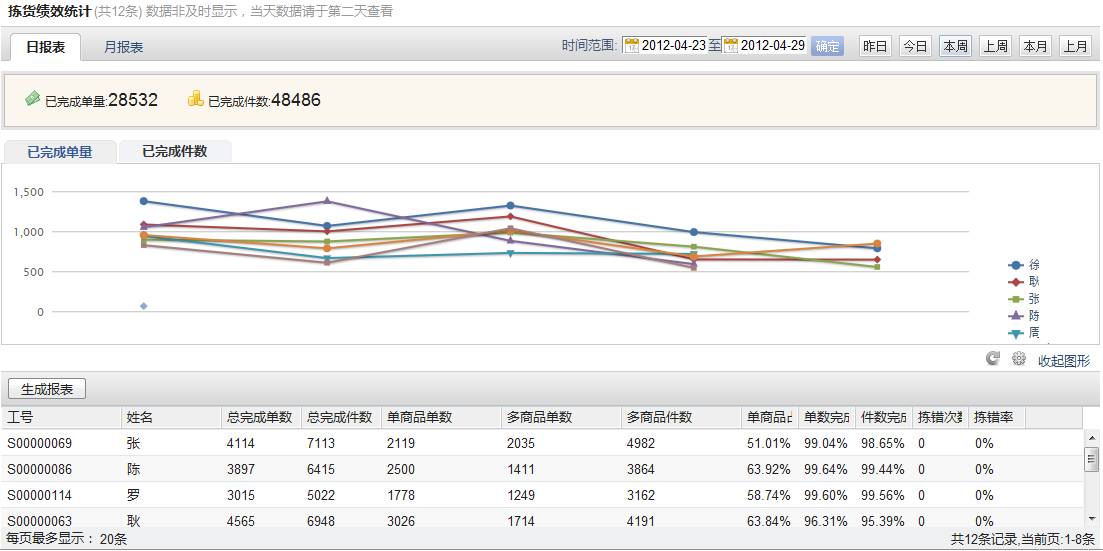Switch to the 月报表 tab
This screenshot has width=1103, height=551.
(123, 47)
